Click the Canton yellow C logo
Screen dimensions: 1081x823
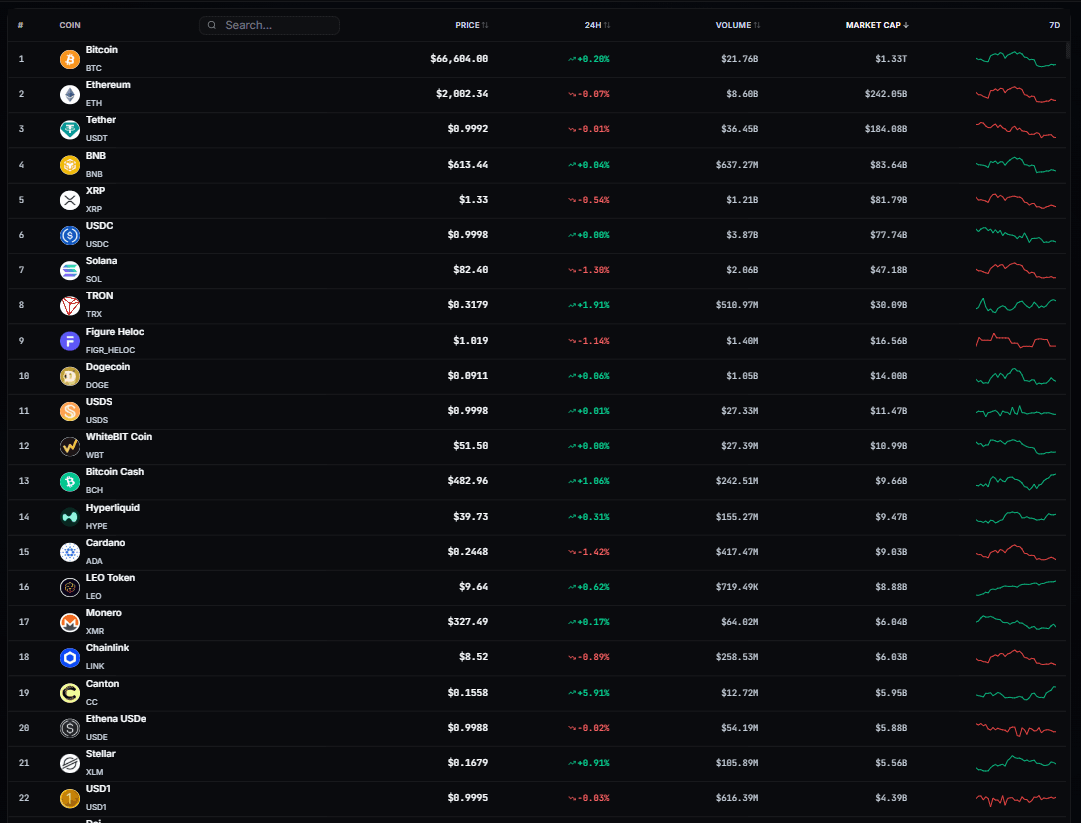70,693
